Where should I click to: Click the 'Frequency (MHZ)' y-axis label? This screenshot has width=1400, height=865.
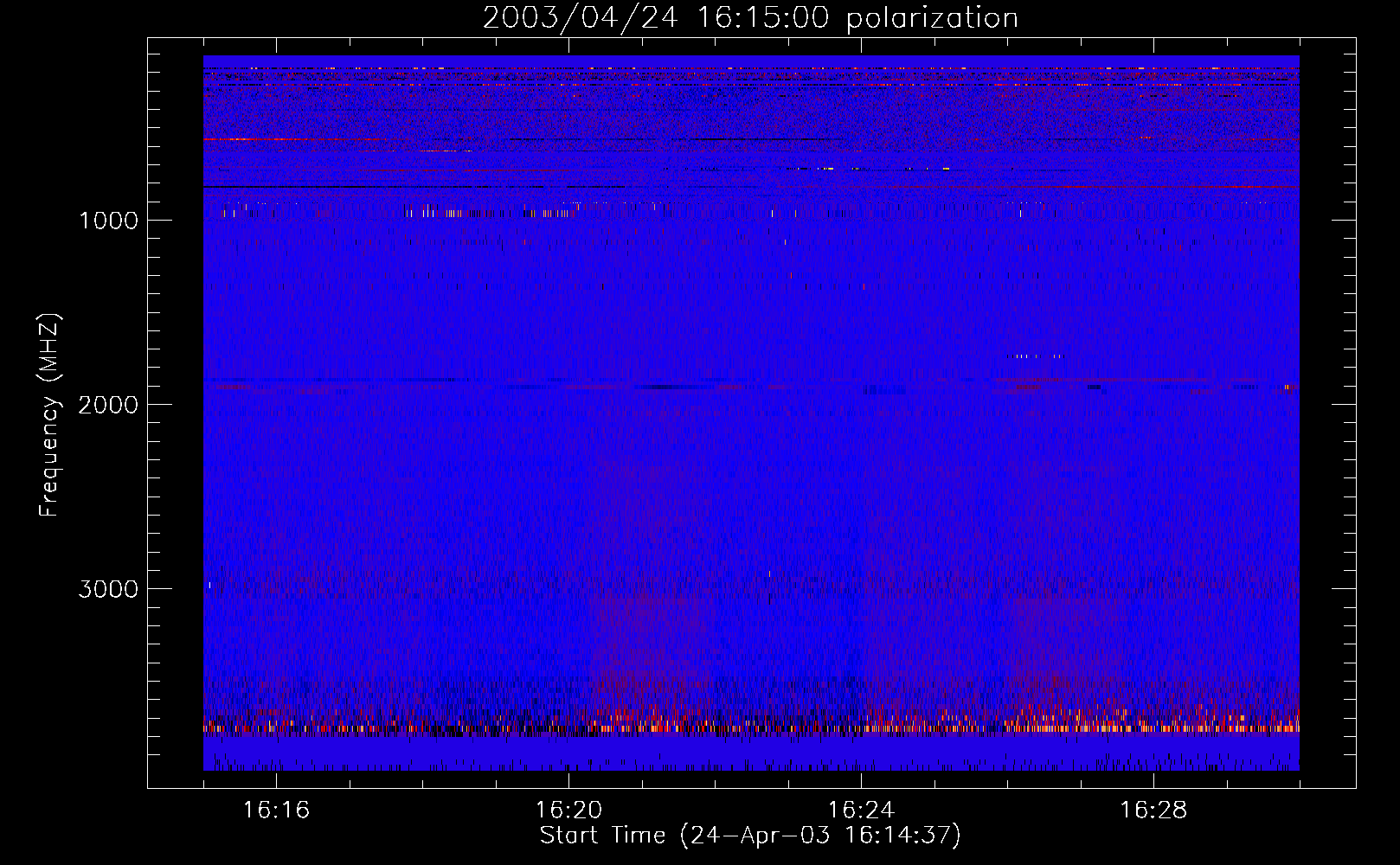click(x=49, y=416)
